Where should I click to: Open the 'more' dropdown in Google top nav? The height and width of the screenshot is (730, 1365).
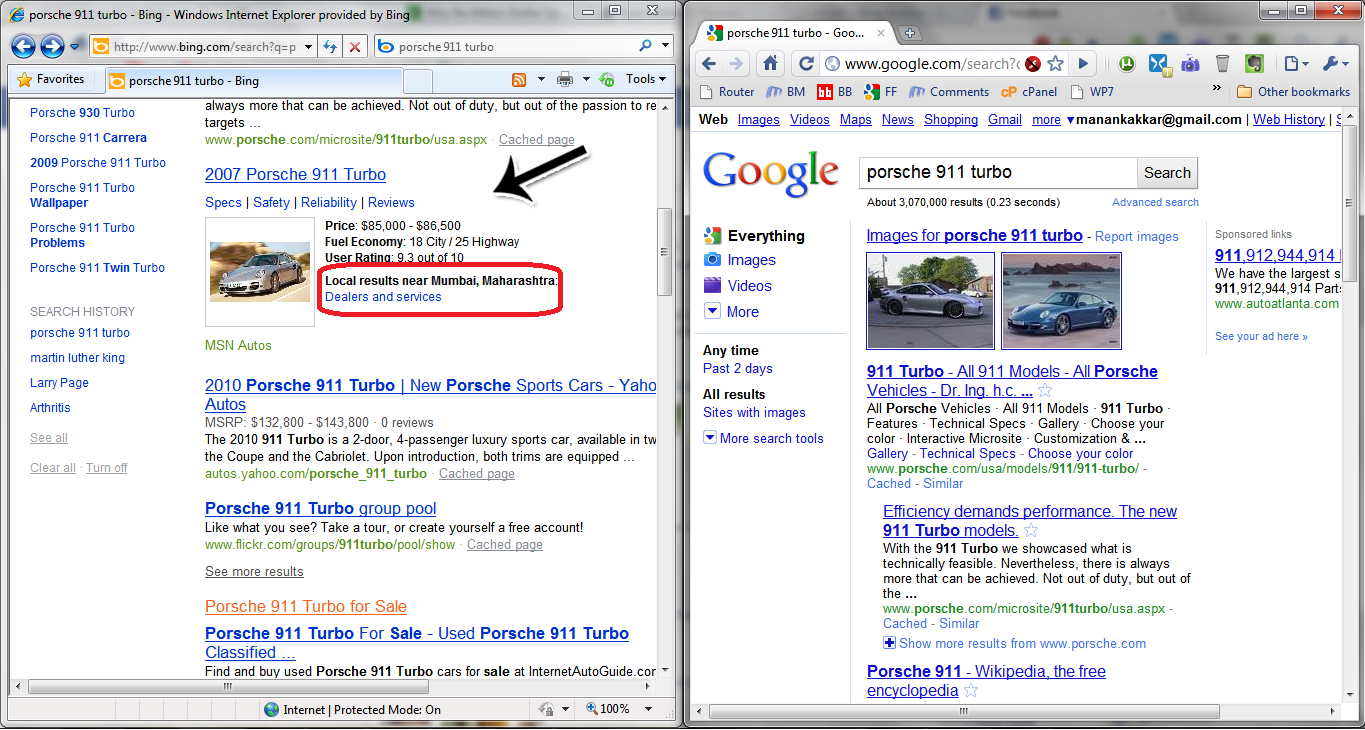click(x=1051, y=120)
